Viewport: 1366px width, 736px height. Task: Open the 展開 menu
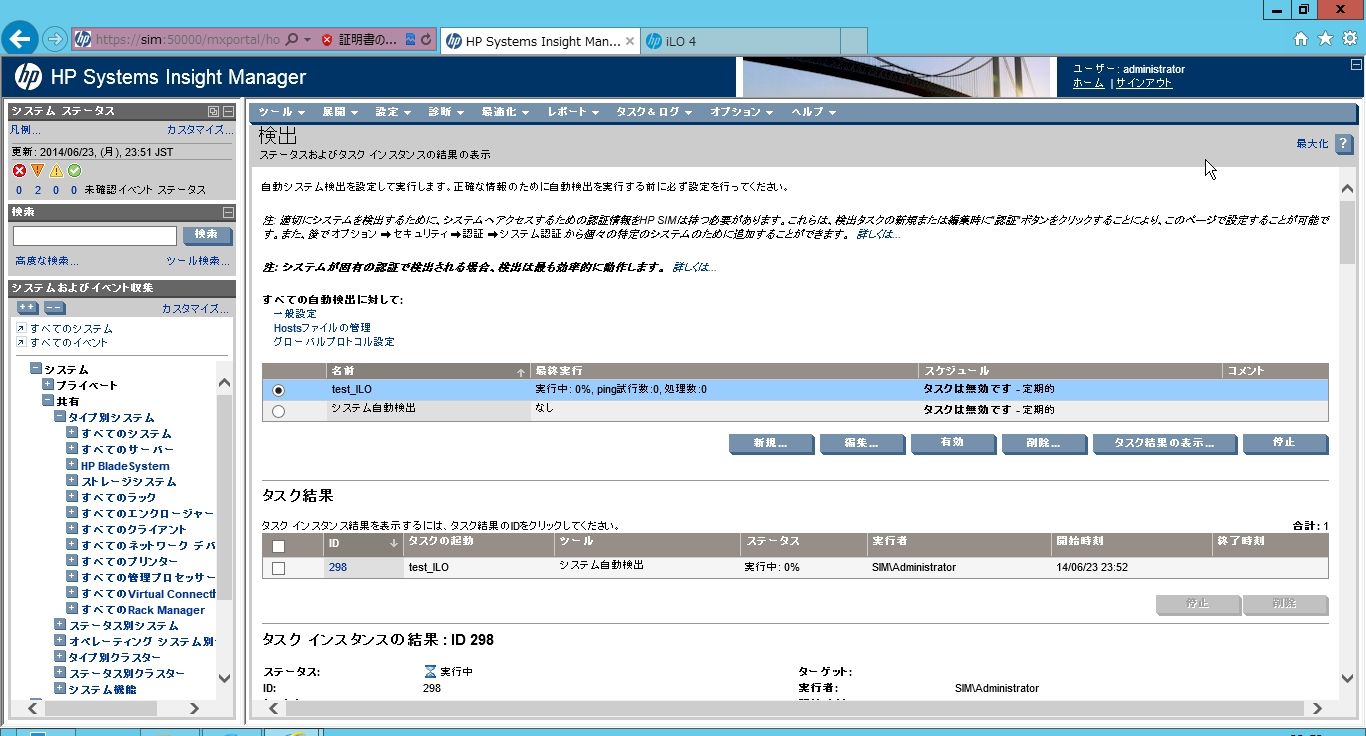pyautogui.click(x=338, y=112)
